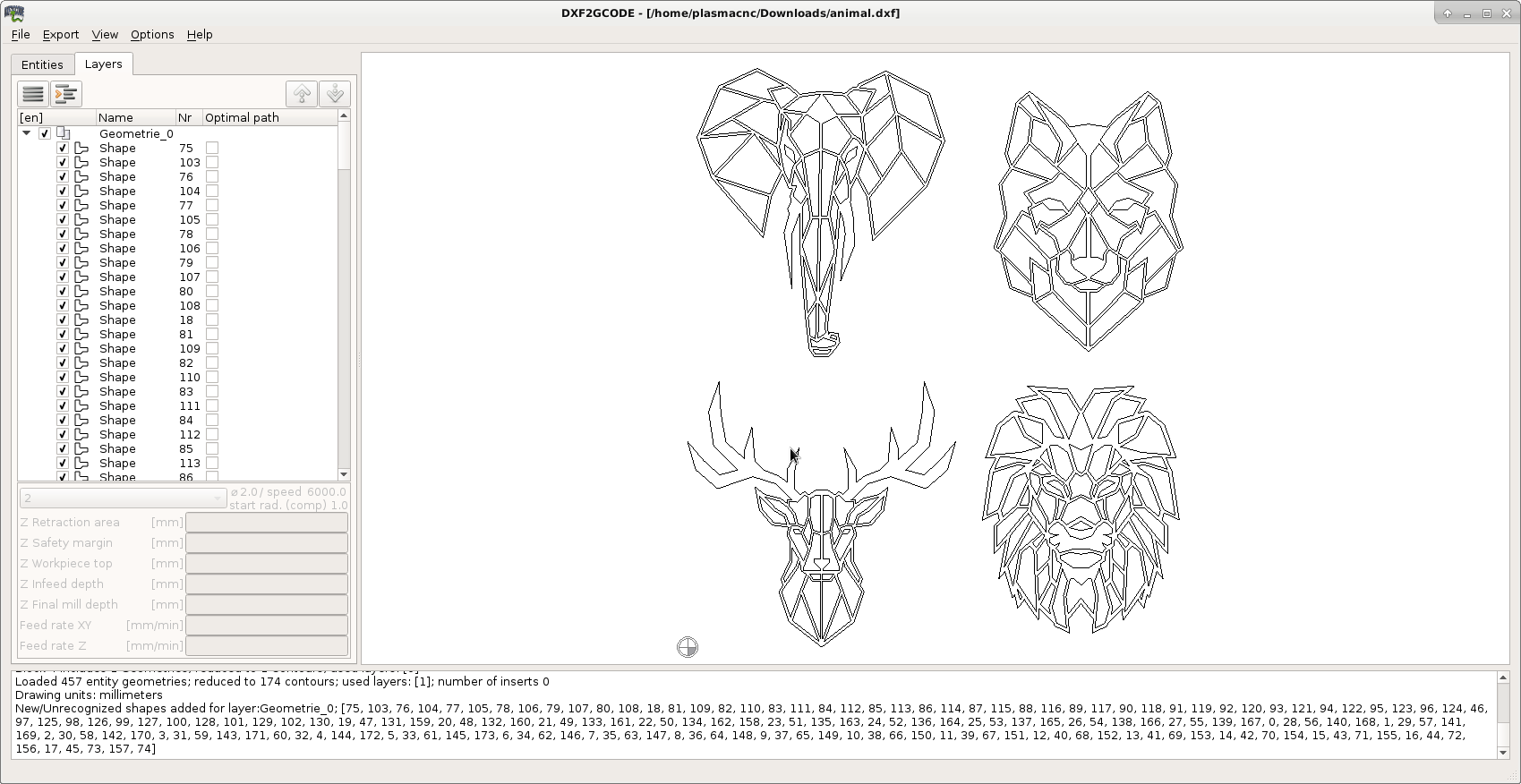Image resolution: width=1521 pixels, height=784 pixels.
Task: Click the shape icon for Shape 104
Action: click(x=81, y=191)
